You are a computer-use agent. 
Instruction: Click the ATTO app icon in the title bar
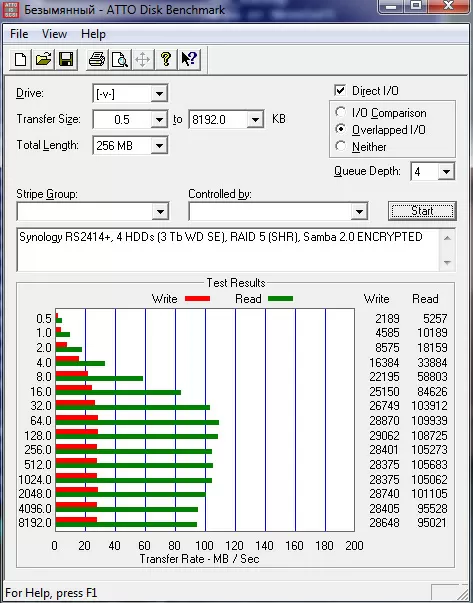pyautogui.click(x=10, y=10)
